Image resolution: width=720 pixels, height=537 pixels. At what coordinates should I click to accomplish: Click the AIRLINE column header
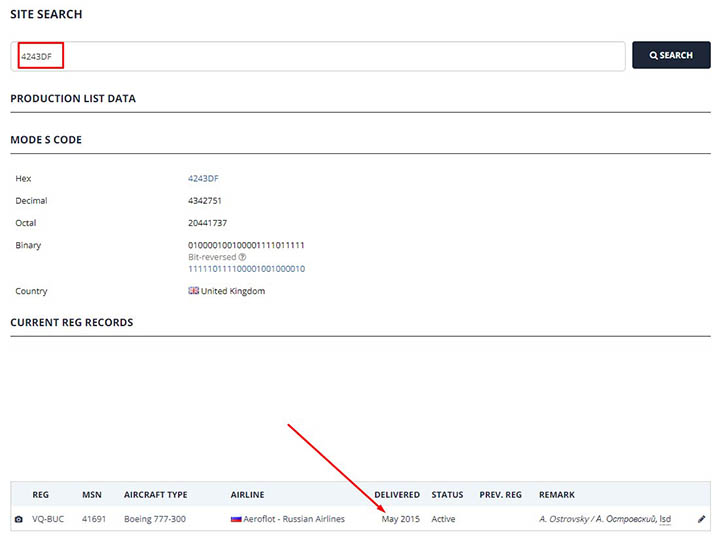pyautogui.click(x=250, y=495)
